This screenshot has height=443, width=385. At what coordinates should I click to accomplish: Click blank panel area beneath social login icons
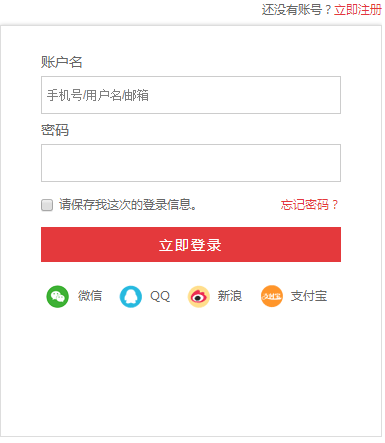click(191, 373)
